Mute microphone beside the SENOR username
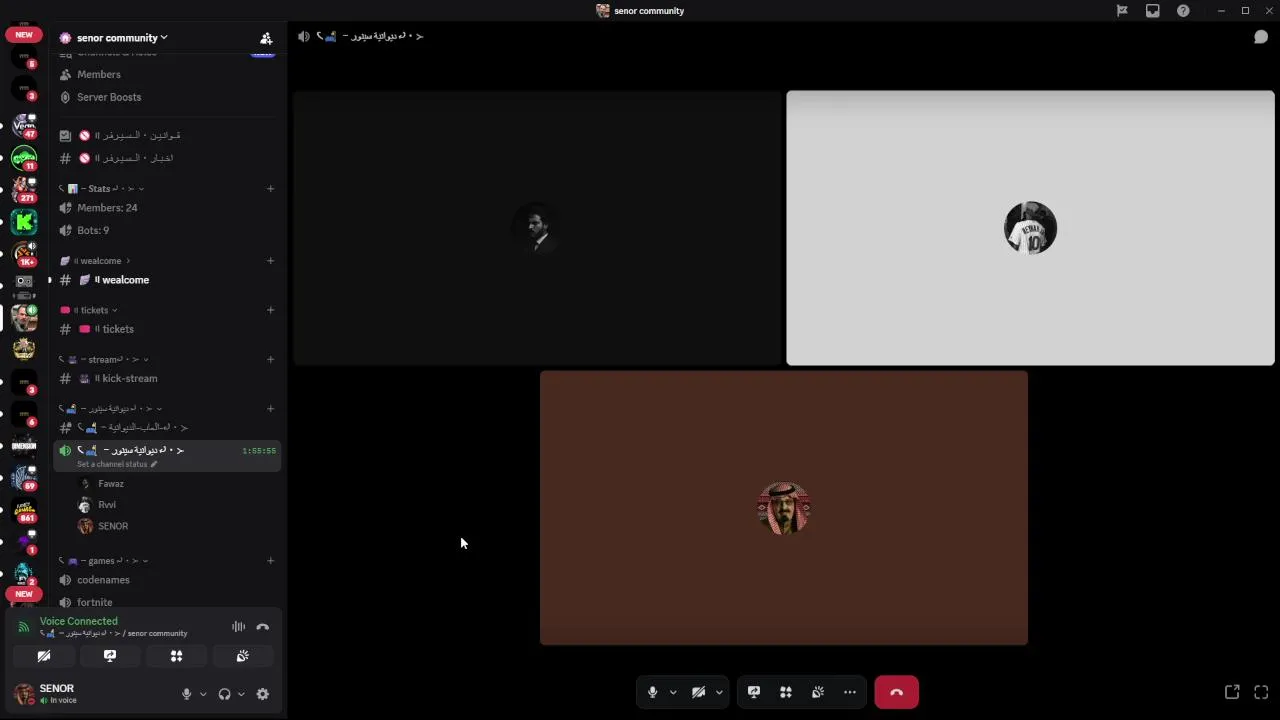The width and height of the screenshot is (1280, 720). (x=186, y=694)
